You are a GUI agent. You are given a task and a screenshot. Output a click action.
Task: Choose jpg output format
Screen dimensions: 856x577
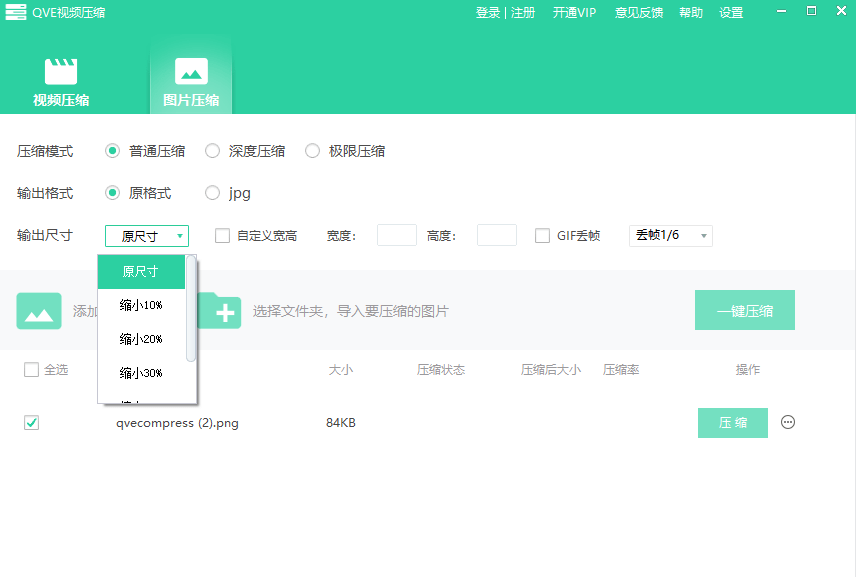[x=213, y=193]
